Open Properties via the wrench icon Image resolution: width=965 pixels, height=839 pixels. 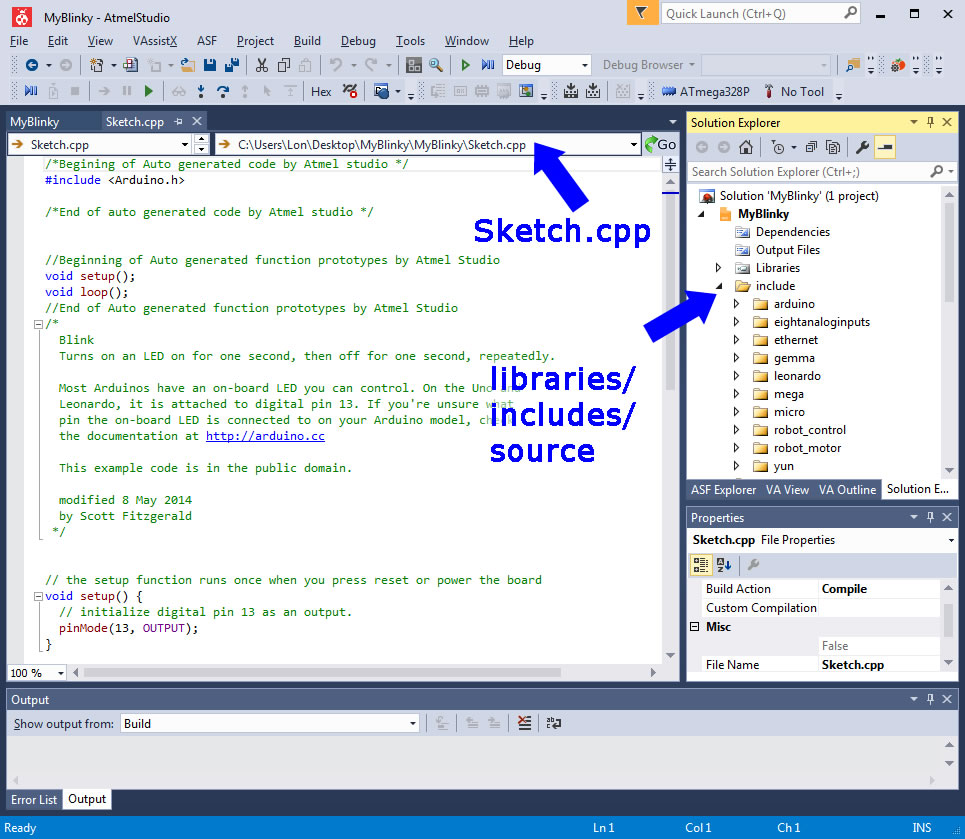[862, 147]
